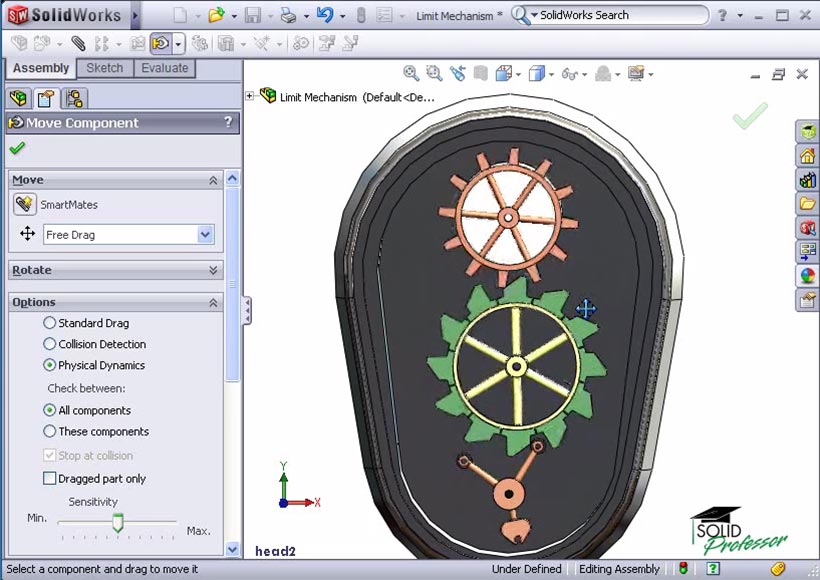Select the Standard Drag option
This screenshot has width=820, height=580.
coord(50,323)
